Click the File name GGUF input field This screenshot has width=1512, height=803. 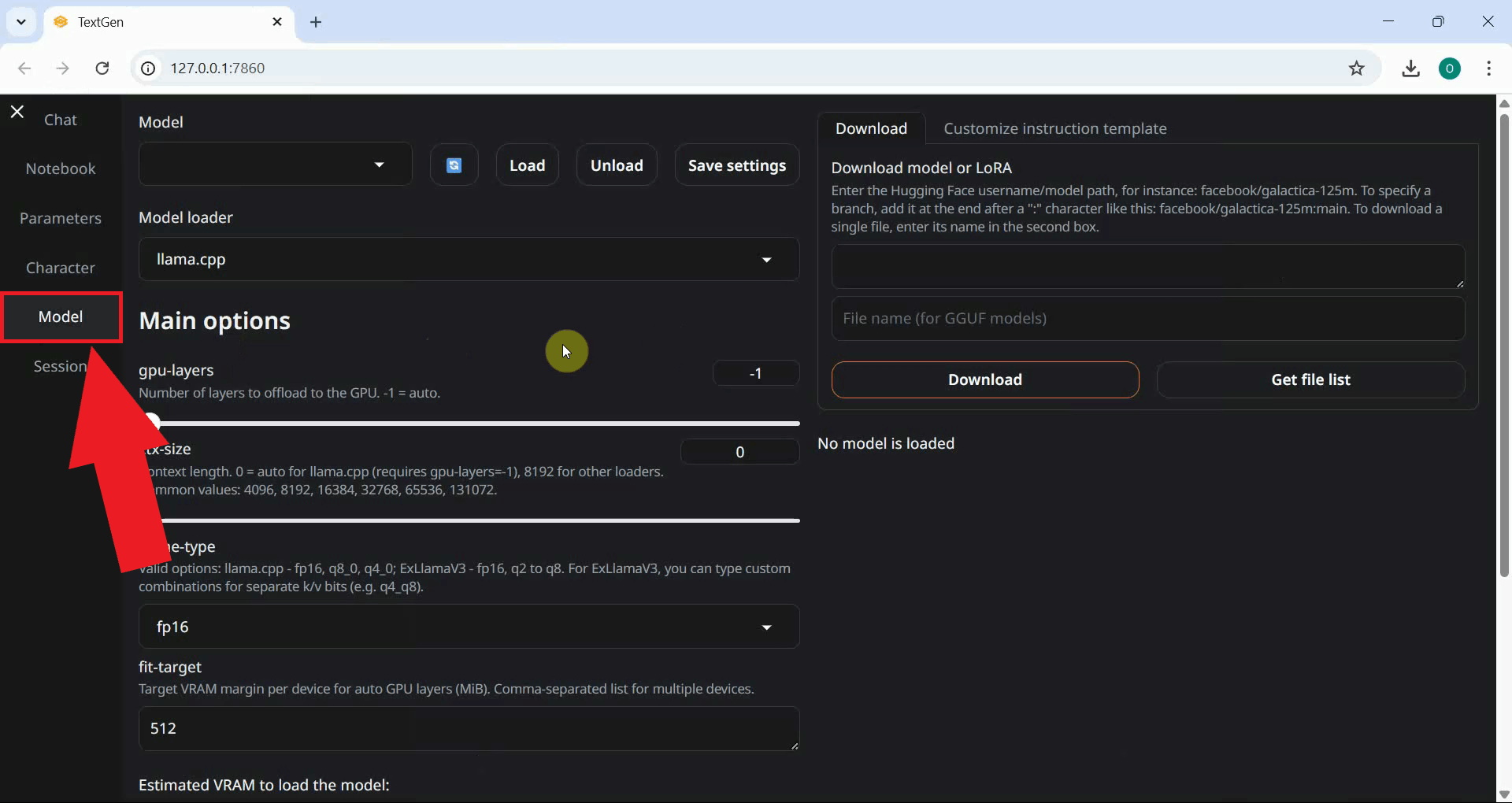pyautogui.click(x=1148, y=318)
